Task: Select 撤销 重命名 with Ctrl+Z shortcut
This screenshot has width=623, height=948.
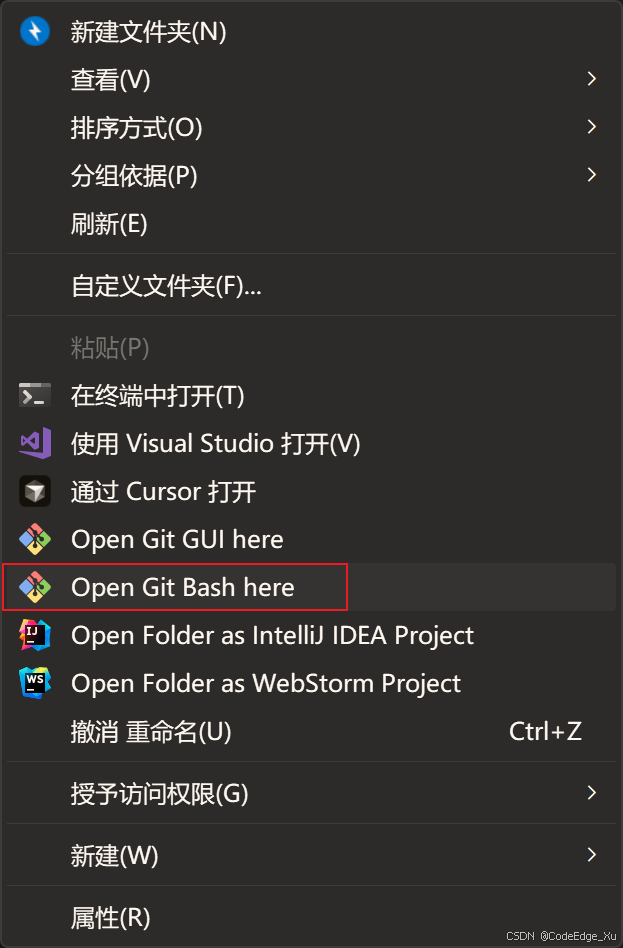Action: (150, 731)
